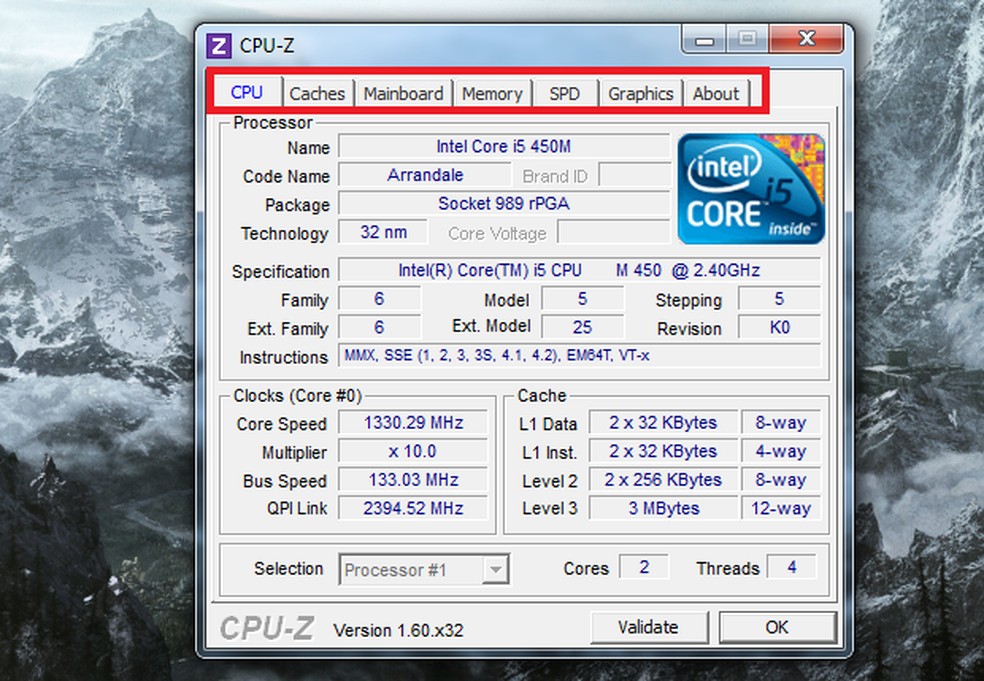This screenshot has height=681, width=984.
Task: Go to the SPD tab
Action: click(564, 94)
